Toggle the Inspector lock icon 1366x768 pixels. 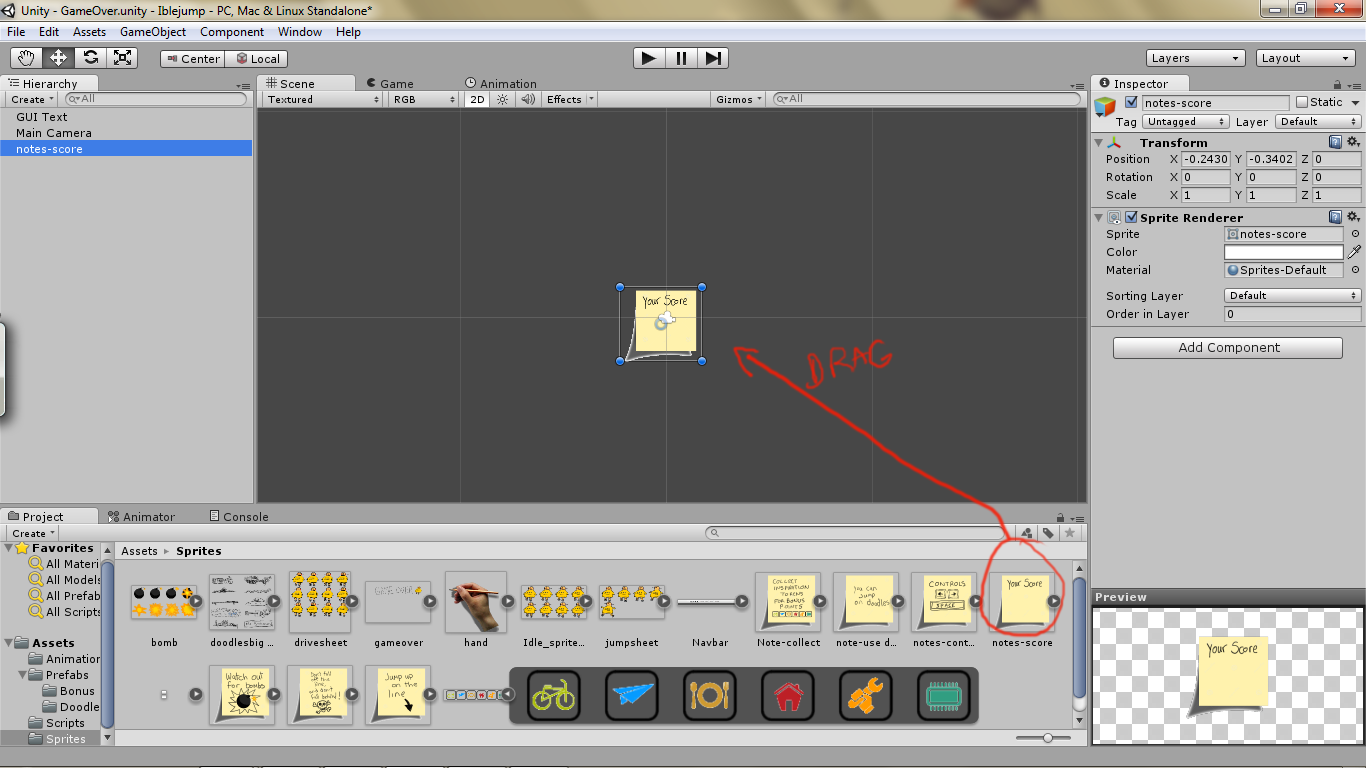(1338, 85)
